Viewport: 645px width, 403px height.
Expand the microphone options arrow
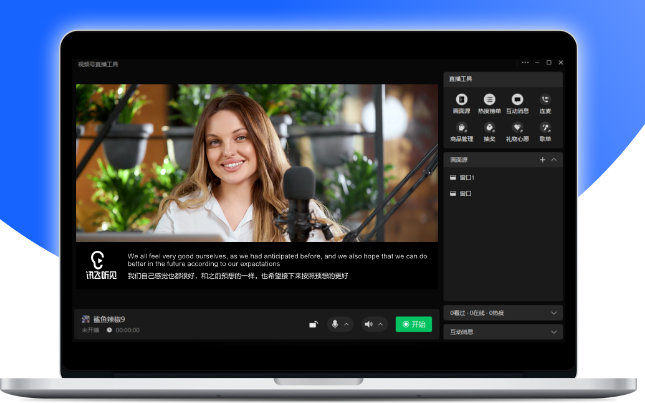coord(347,324)
